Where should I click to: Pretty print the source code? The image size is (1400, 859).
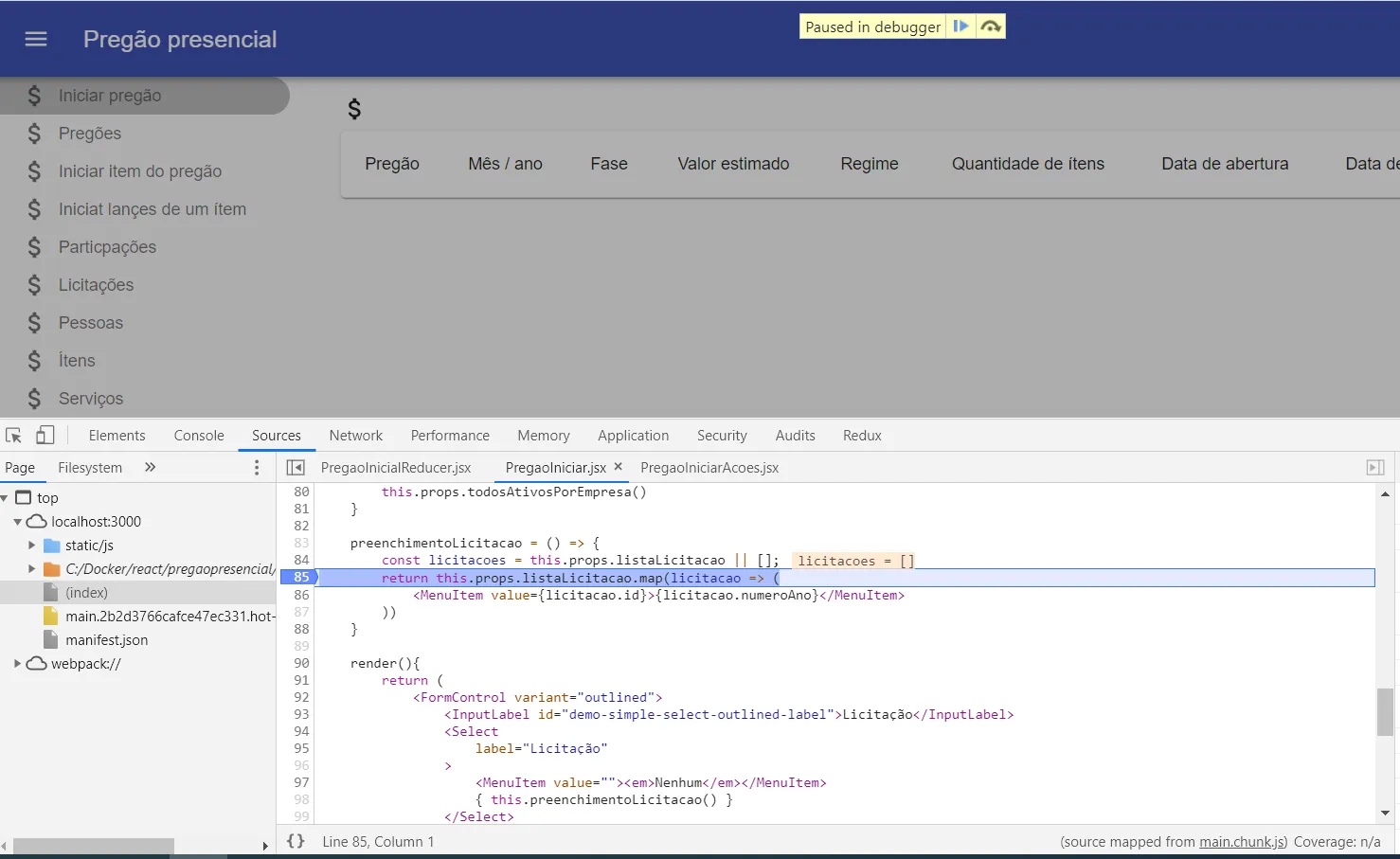(296, 841)
